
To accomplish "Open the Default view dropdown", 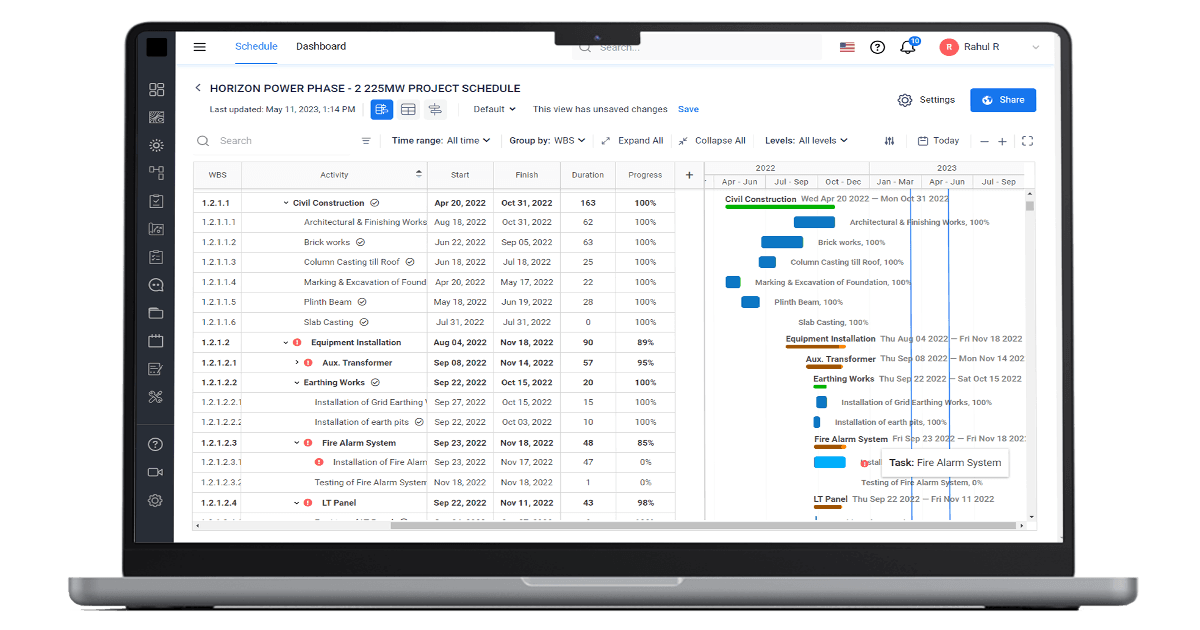I will [493, 109].
